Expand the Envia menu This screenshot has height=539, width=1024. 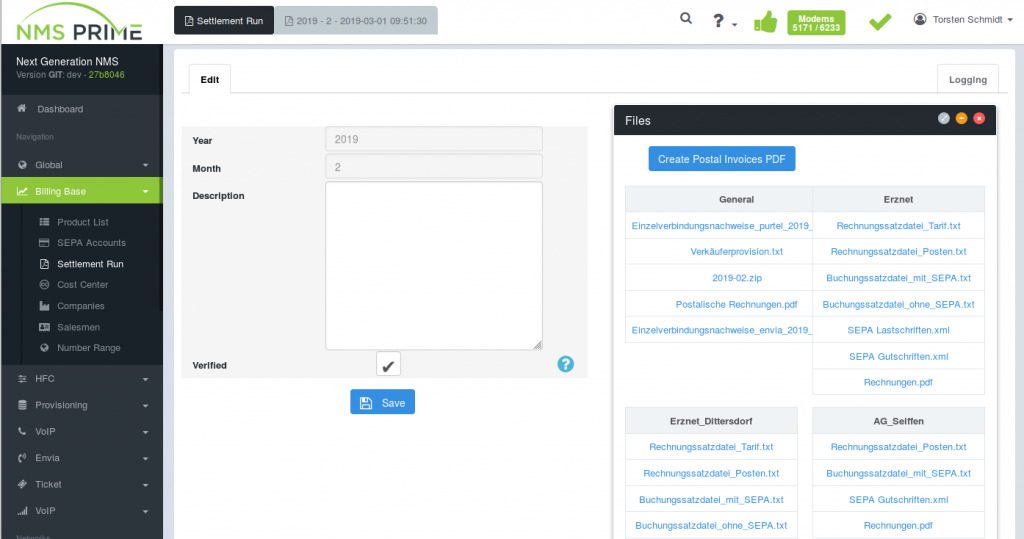(82, 458)
